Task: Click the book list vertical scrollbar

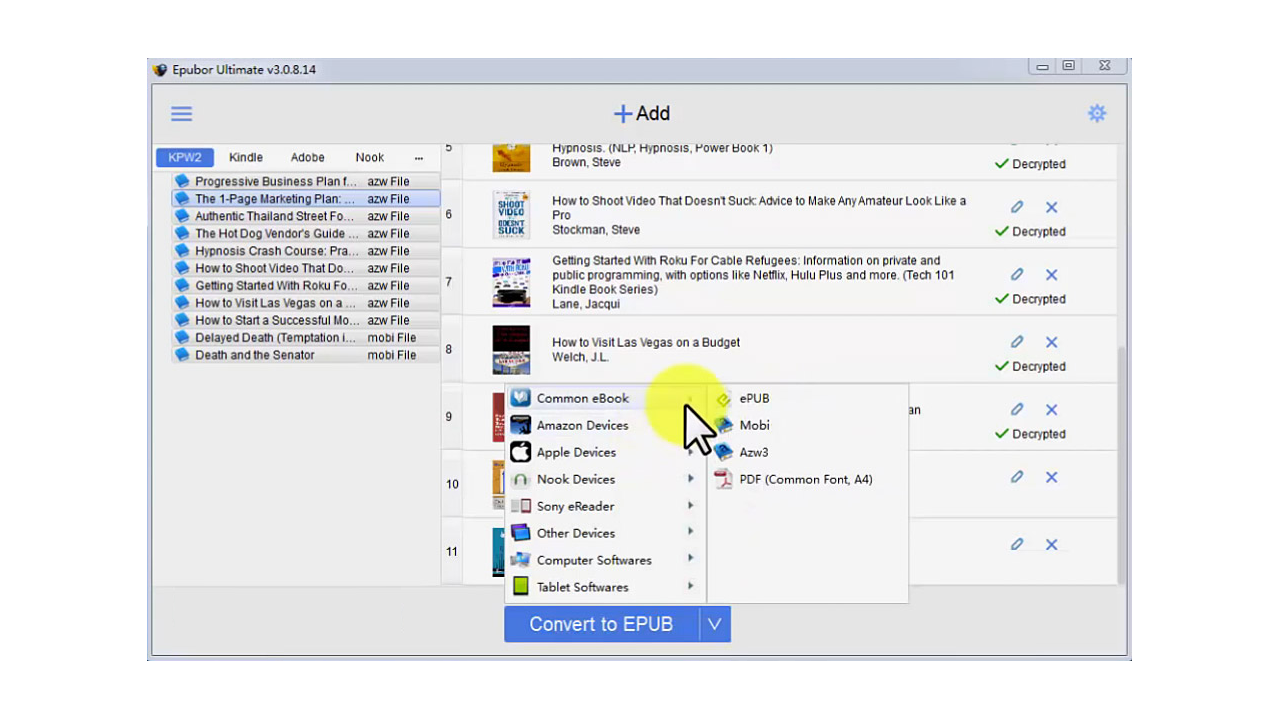Action: [x=1123, y=465]
